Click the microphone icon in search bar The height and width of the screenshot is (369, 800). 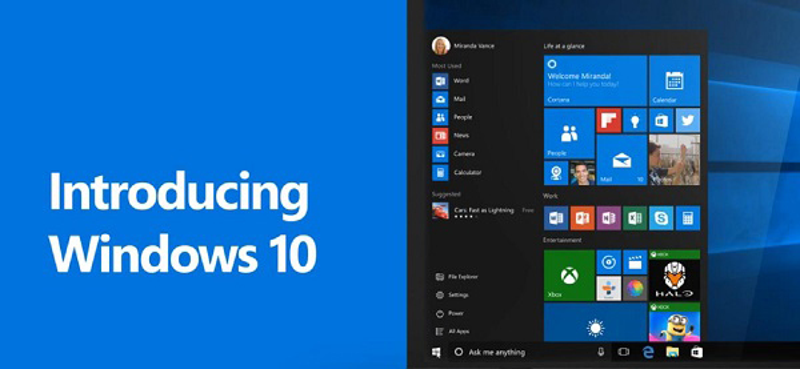tap(601, 352)
